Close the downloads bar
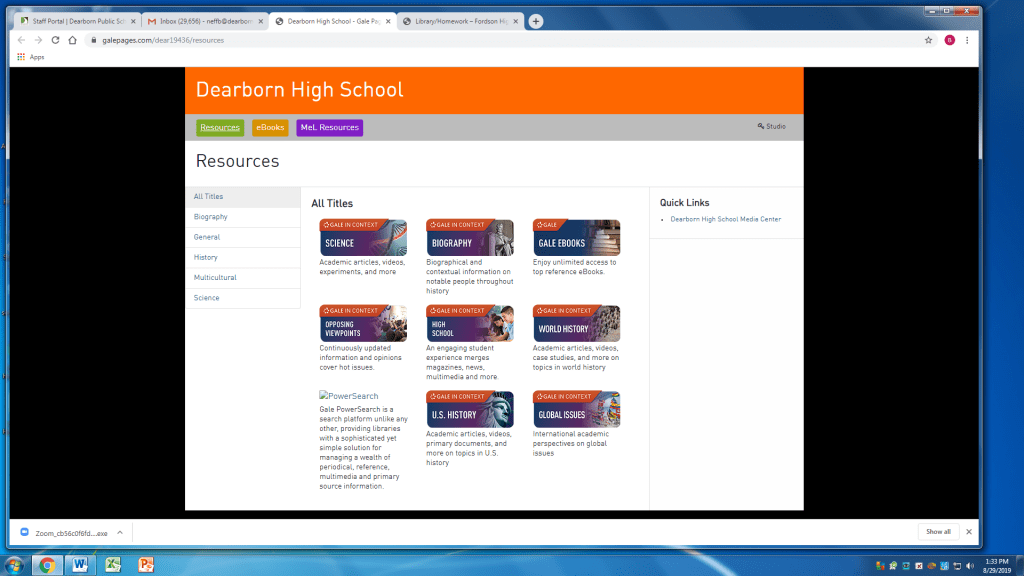Image resolution: width=1024 pixels, height=576 pixels. coord(969,532)
